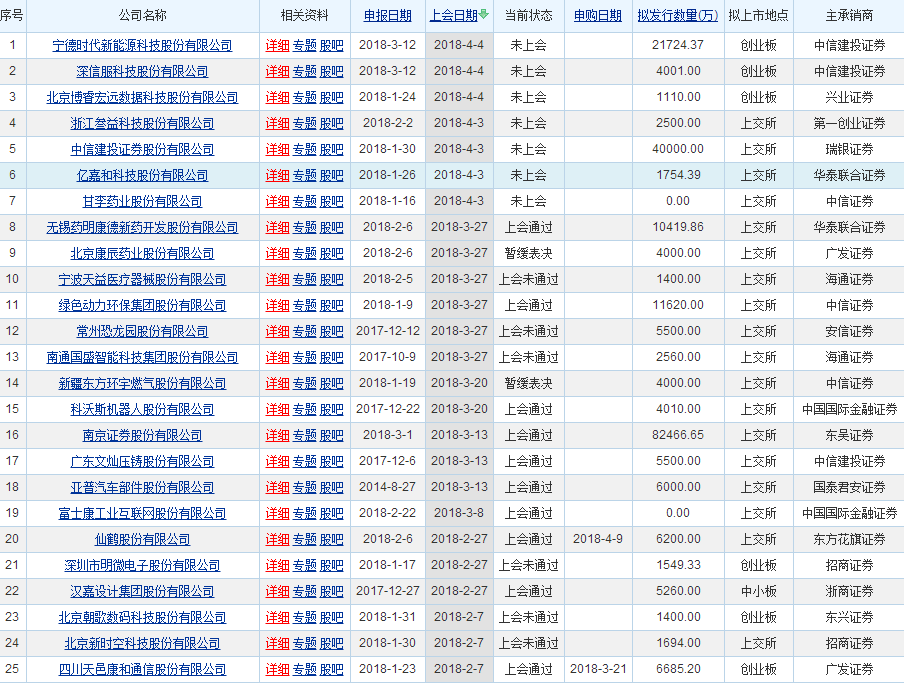904x683 pixels.
Task: Open 专题 for 绿色动力环保集团 row
Action: point(304,305)
